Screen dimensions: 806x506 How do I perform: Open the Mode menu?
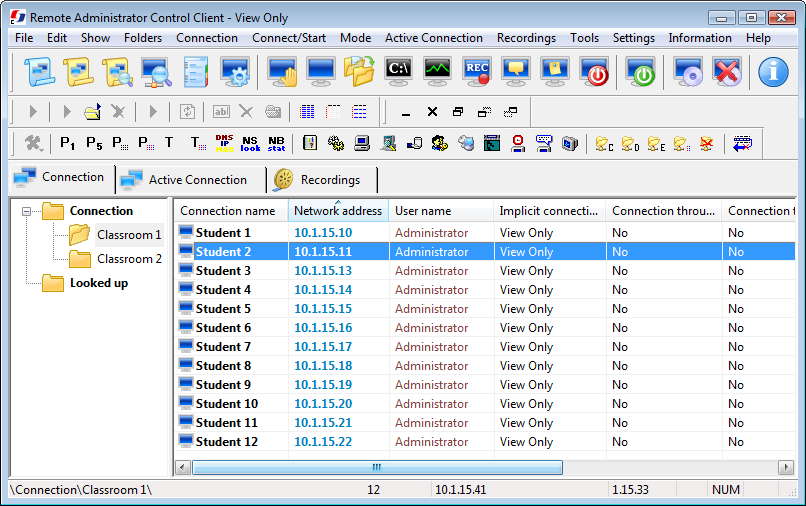355,38
